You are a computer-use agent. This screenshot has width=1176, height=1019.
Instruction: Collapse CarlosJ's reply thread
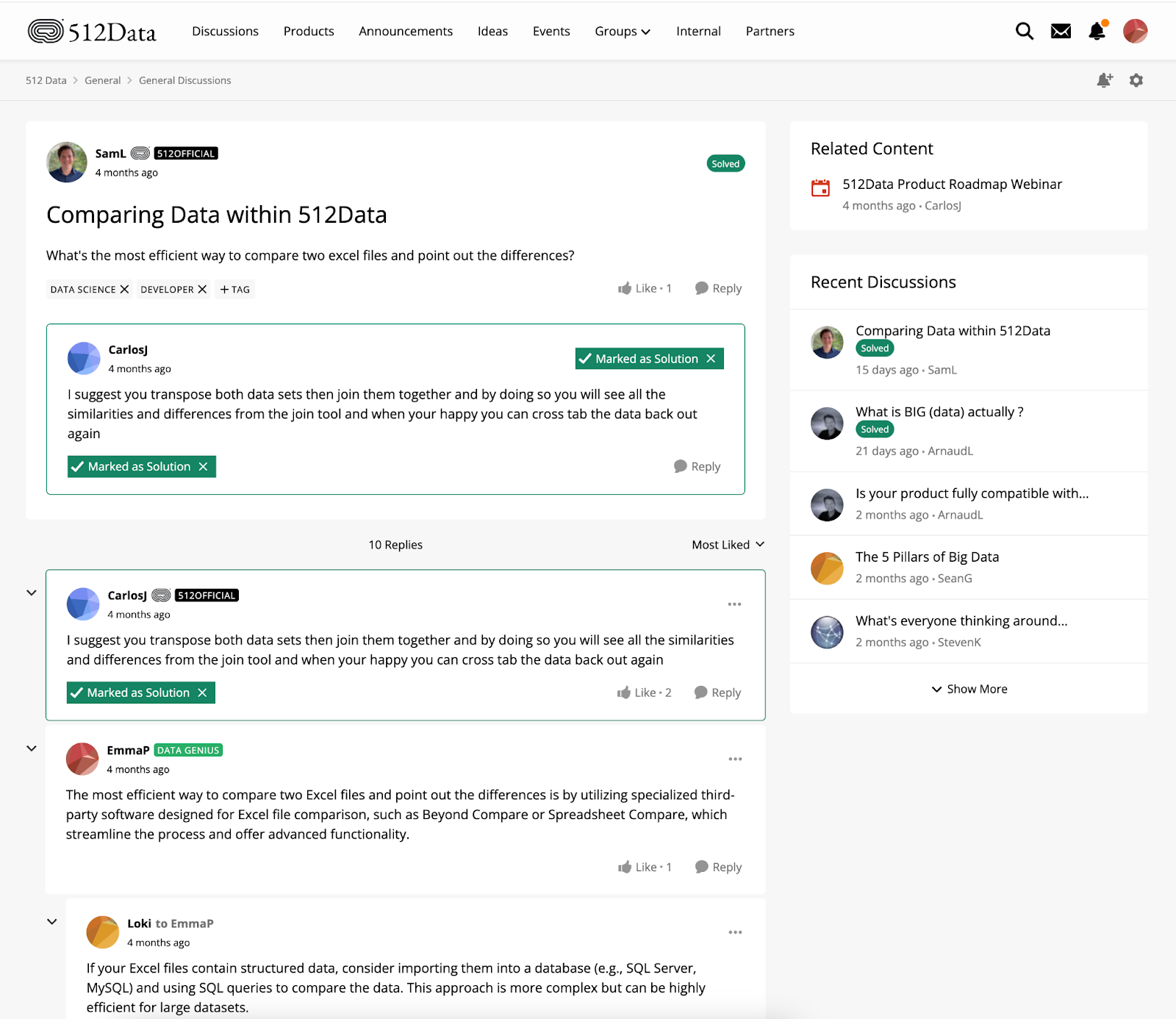(32, 593)
